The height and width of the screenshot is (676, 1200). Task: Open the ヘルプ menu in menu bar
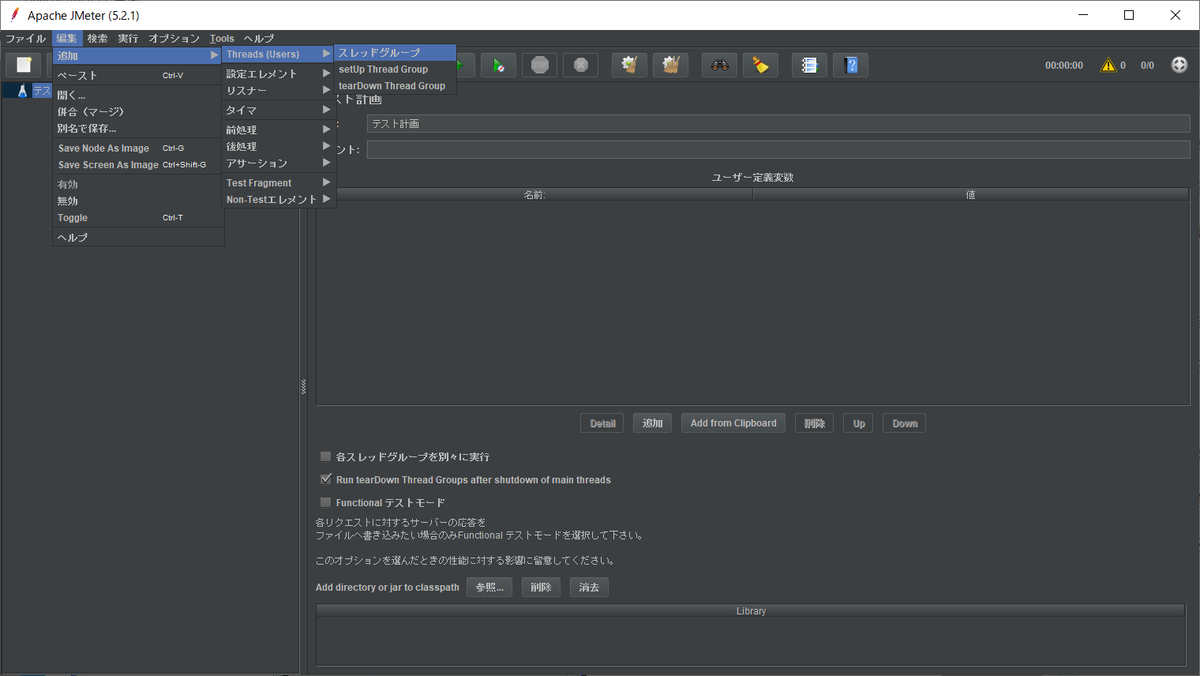(259, 38)
